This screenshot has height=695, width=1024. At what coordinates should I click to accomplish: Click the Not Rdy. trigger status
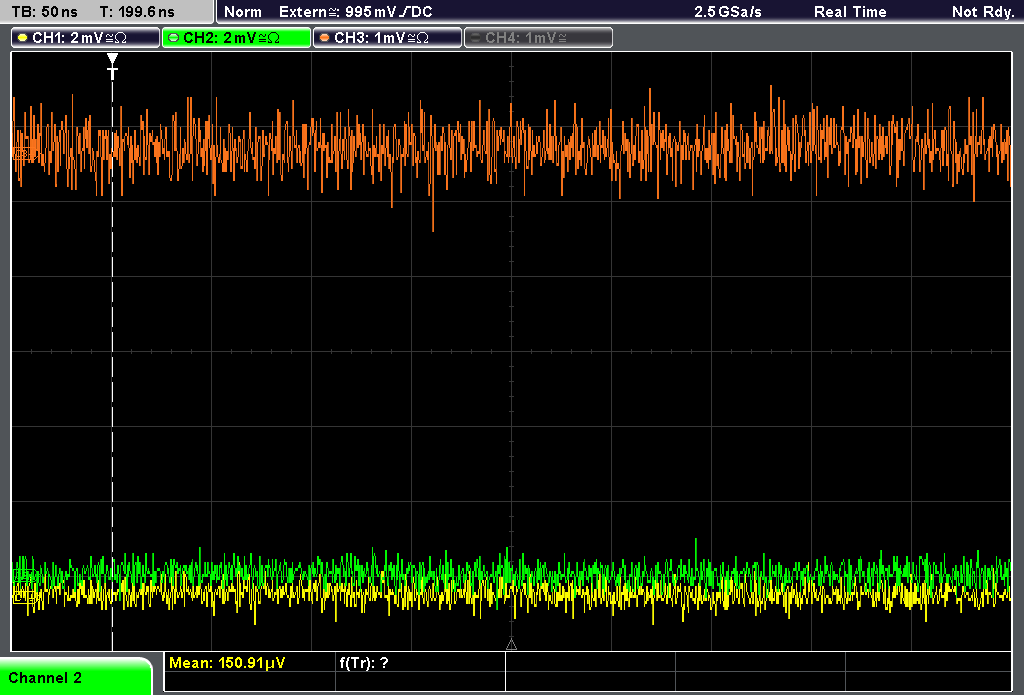coord(982,12)
